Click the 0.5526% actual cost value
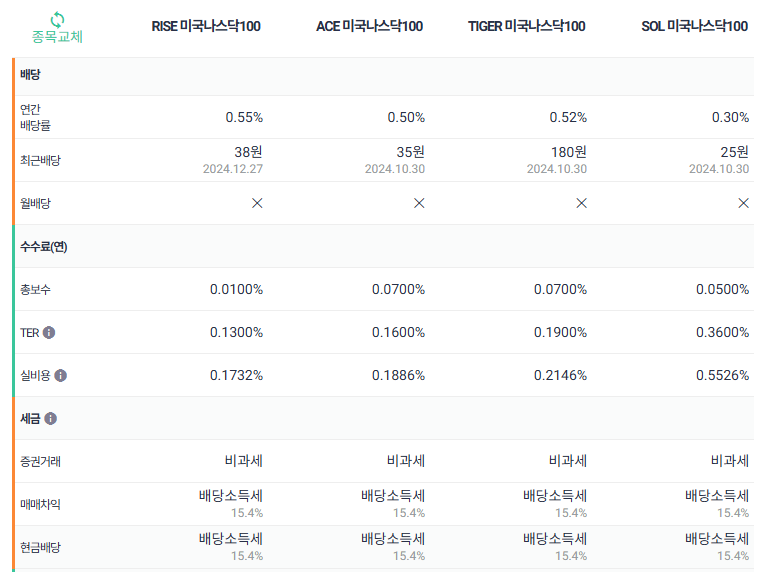 (723, 375)
